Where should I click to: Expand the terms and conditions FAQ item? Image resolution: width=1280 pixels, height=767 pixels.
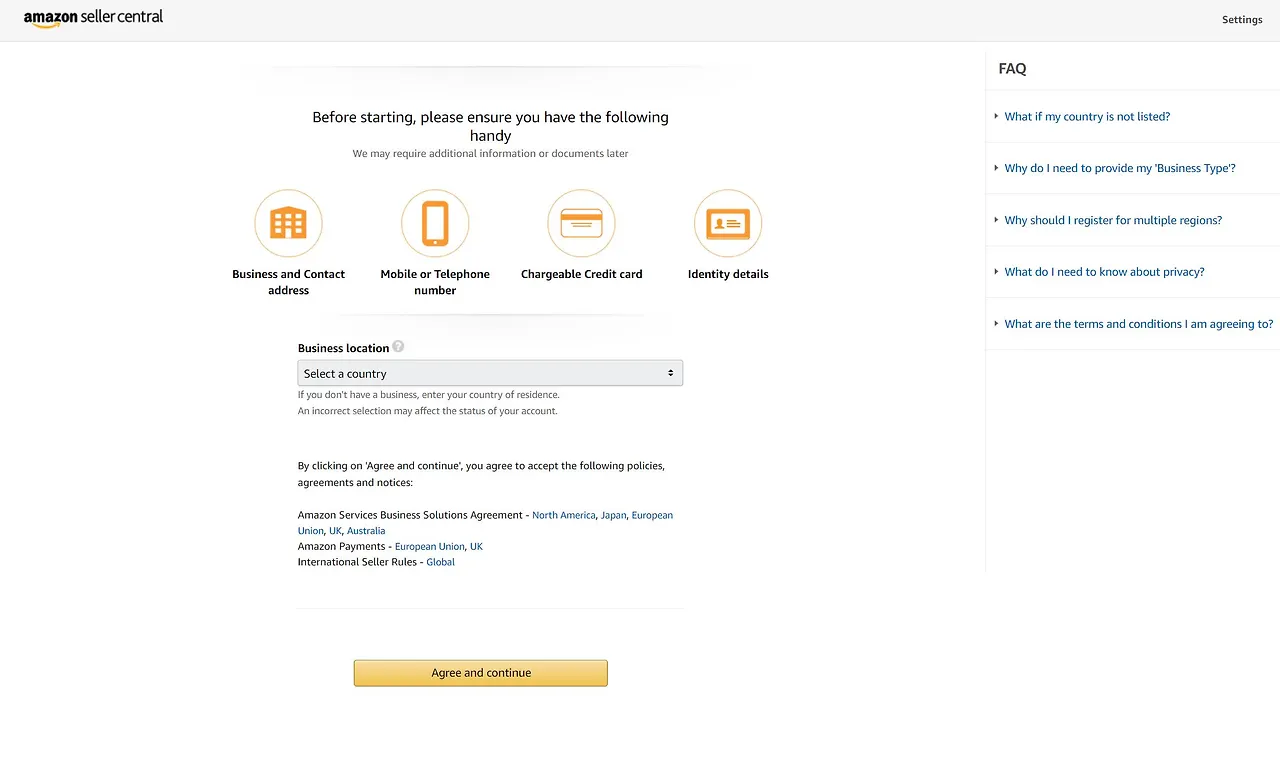point(1138,324)
